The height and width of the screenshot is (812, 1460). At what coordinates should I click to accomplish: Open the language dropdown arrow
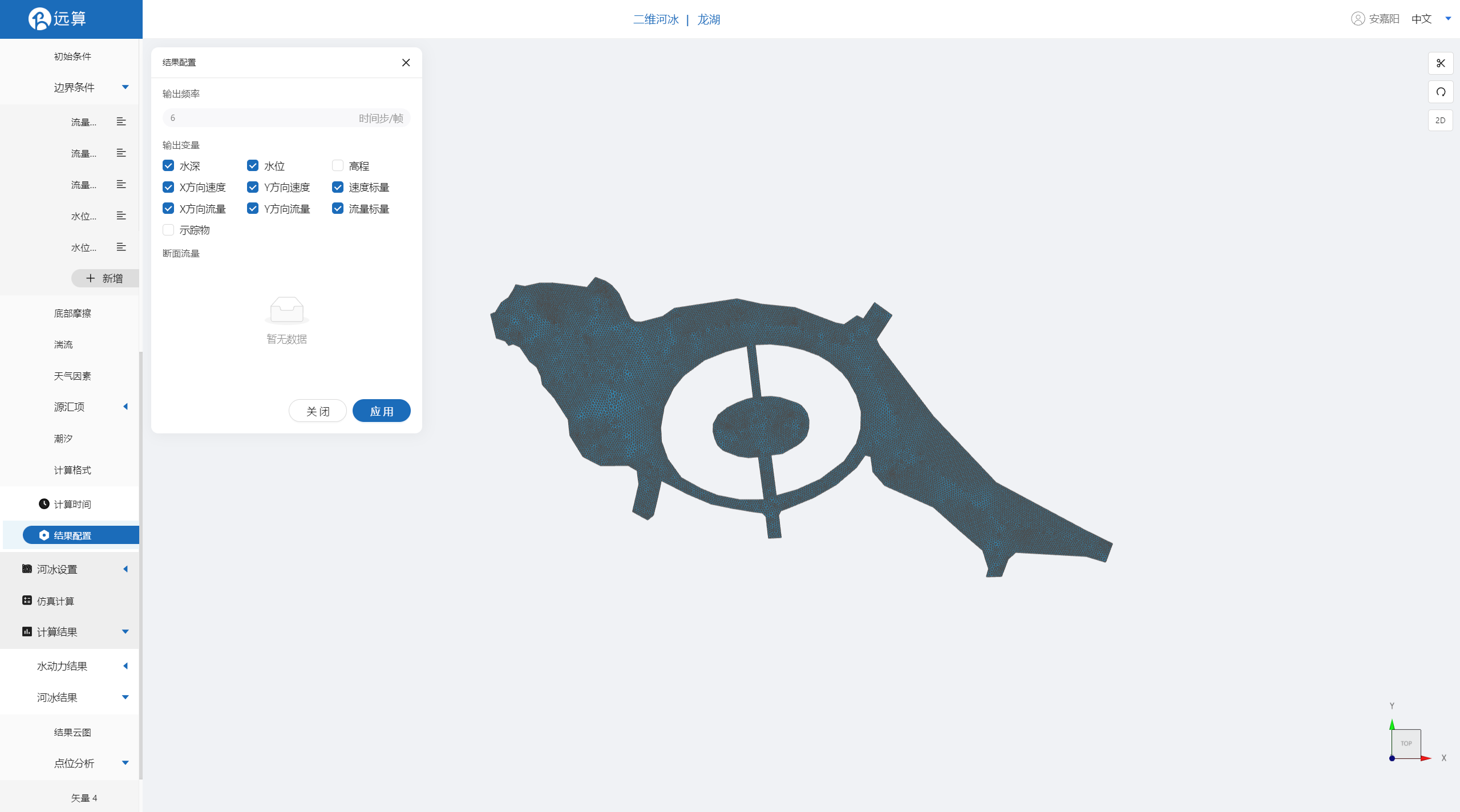pos(1448,19)
